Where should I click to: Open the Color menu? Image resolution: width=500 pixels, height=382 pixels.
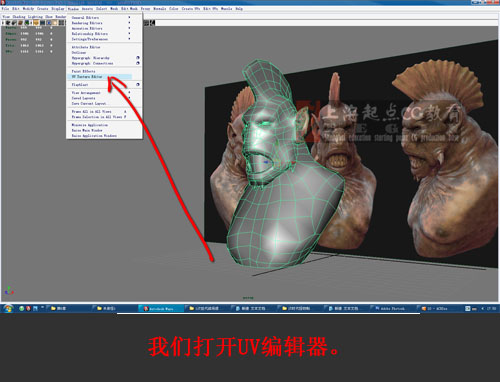point(174,9)
